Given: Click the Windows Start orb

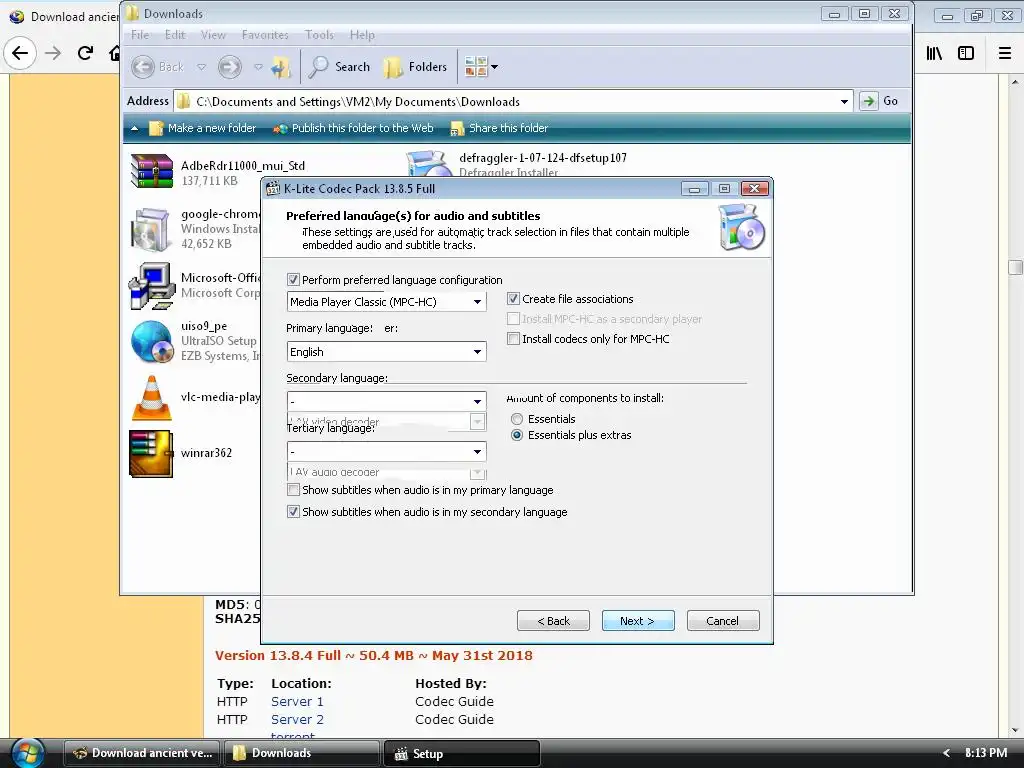Looking at the screenshot, I should coord(26,753).
